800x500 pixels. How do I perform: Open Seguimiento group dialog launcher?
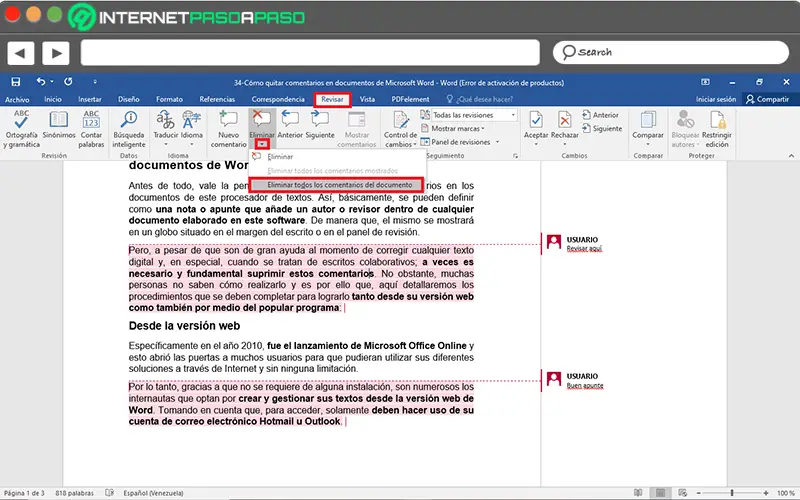515,156
